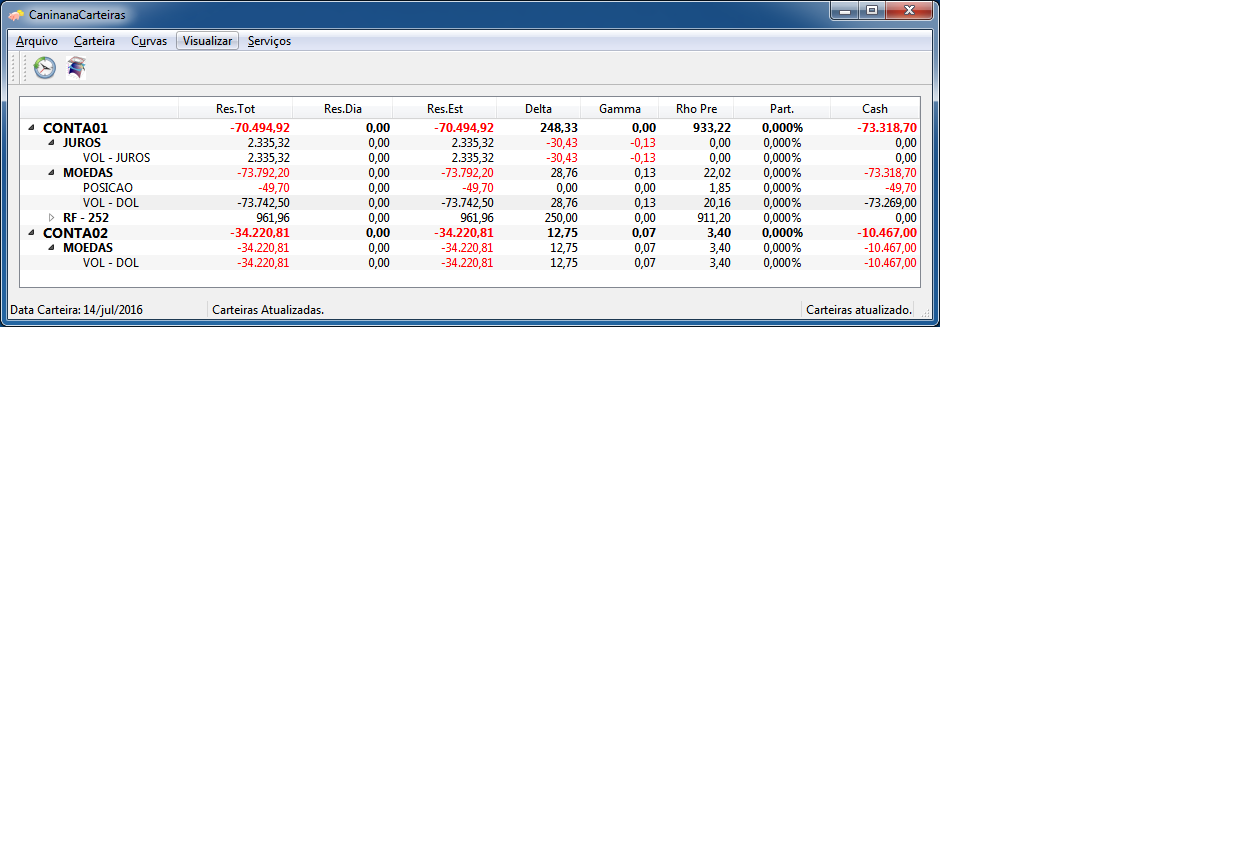
Task: Click the clock refresh toolbar icon
Action: coord(44,68)
